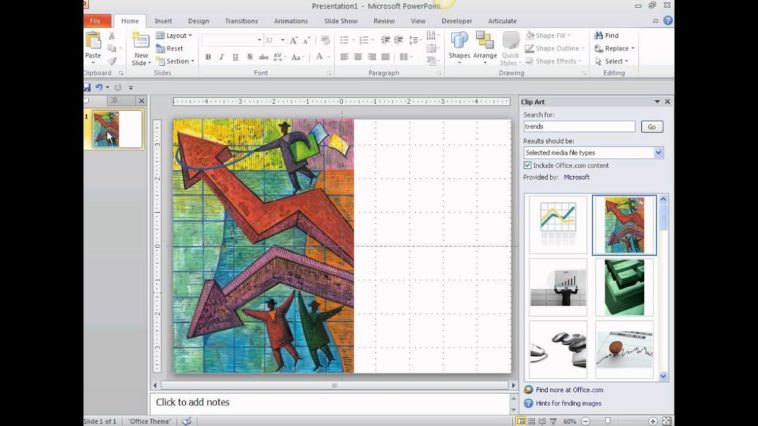Open PowerPoint Help question mark icon

668,20
